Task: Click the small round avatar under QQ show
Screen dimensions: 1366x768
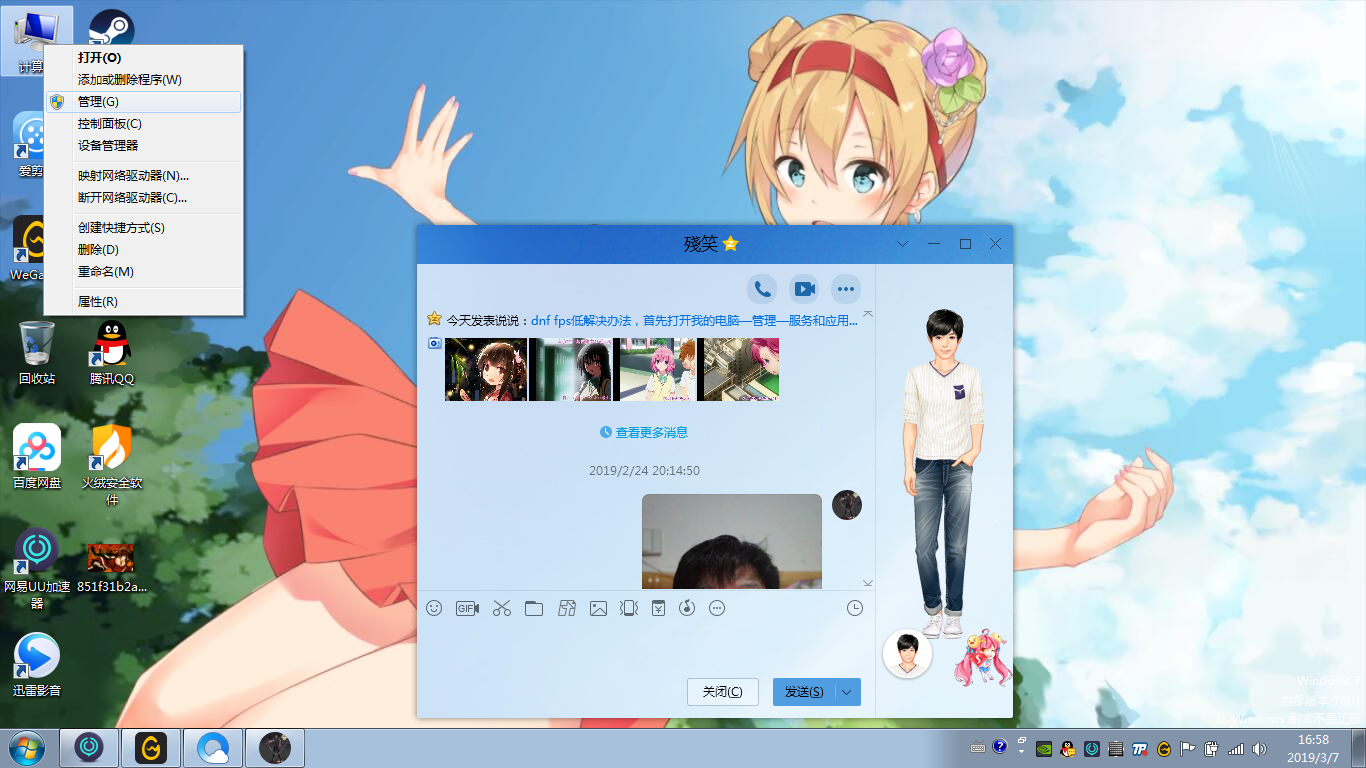Action: click(x=908, y=654)
